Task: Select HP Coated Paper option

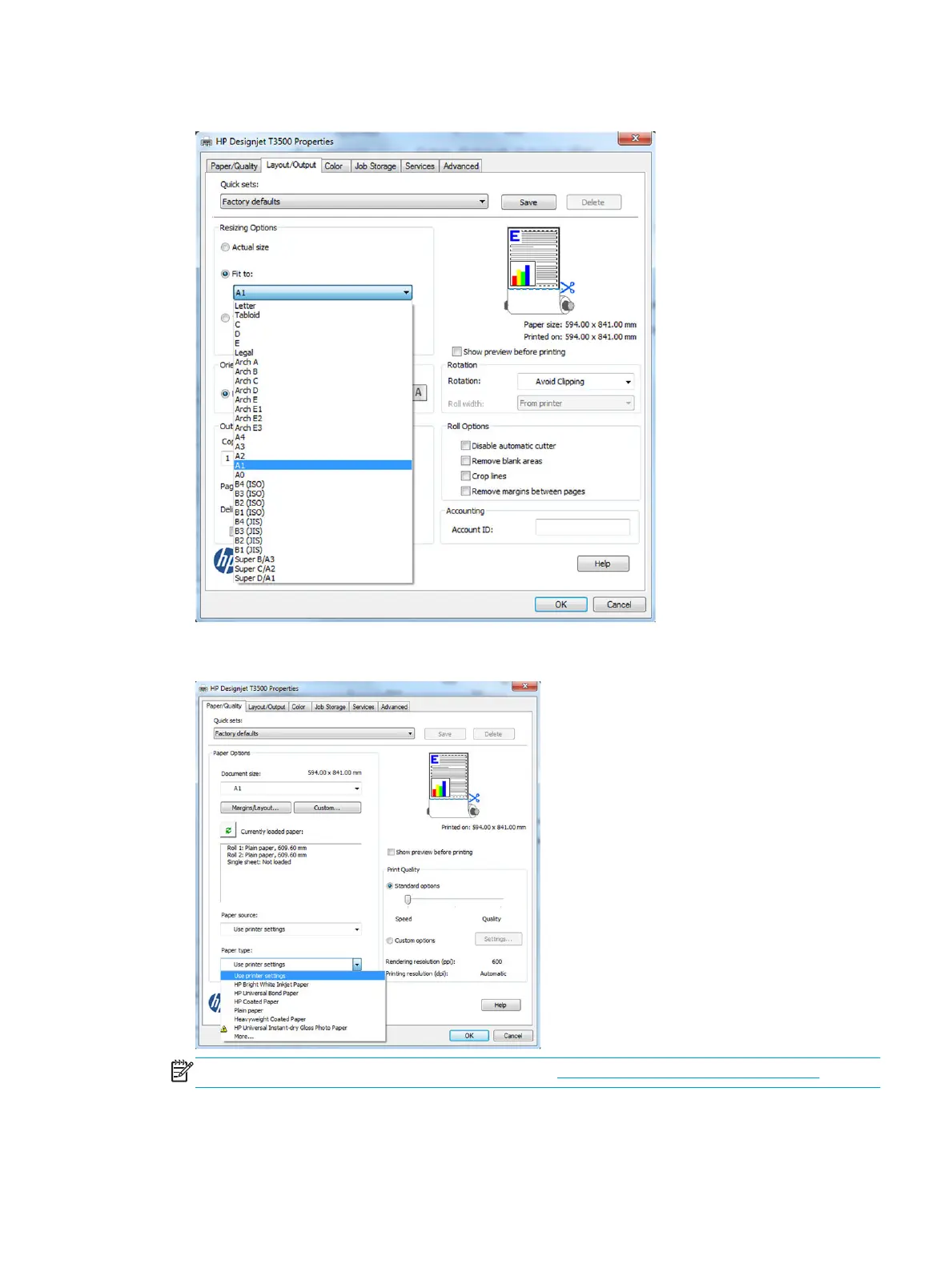Action: pyautogui.click(x=303, y=1002)
